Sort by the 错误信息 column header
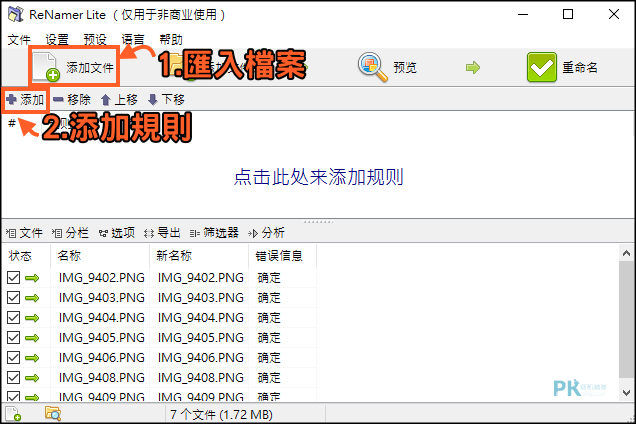This screenshot has height=424, width=636. [283, 256]
